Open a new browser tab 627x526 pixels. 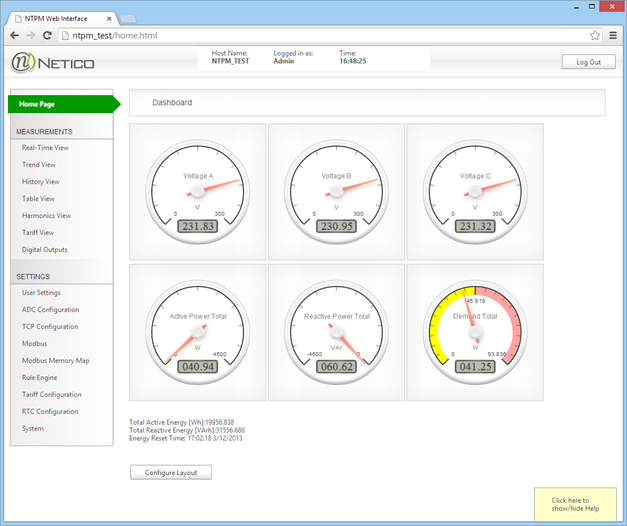(x=128, y=18)
